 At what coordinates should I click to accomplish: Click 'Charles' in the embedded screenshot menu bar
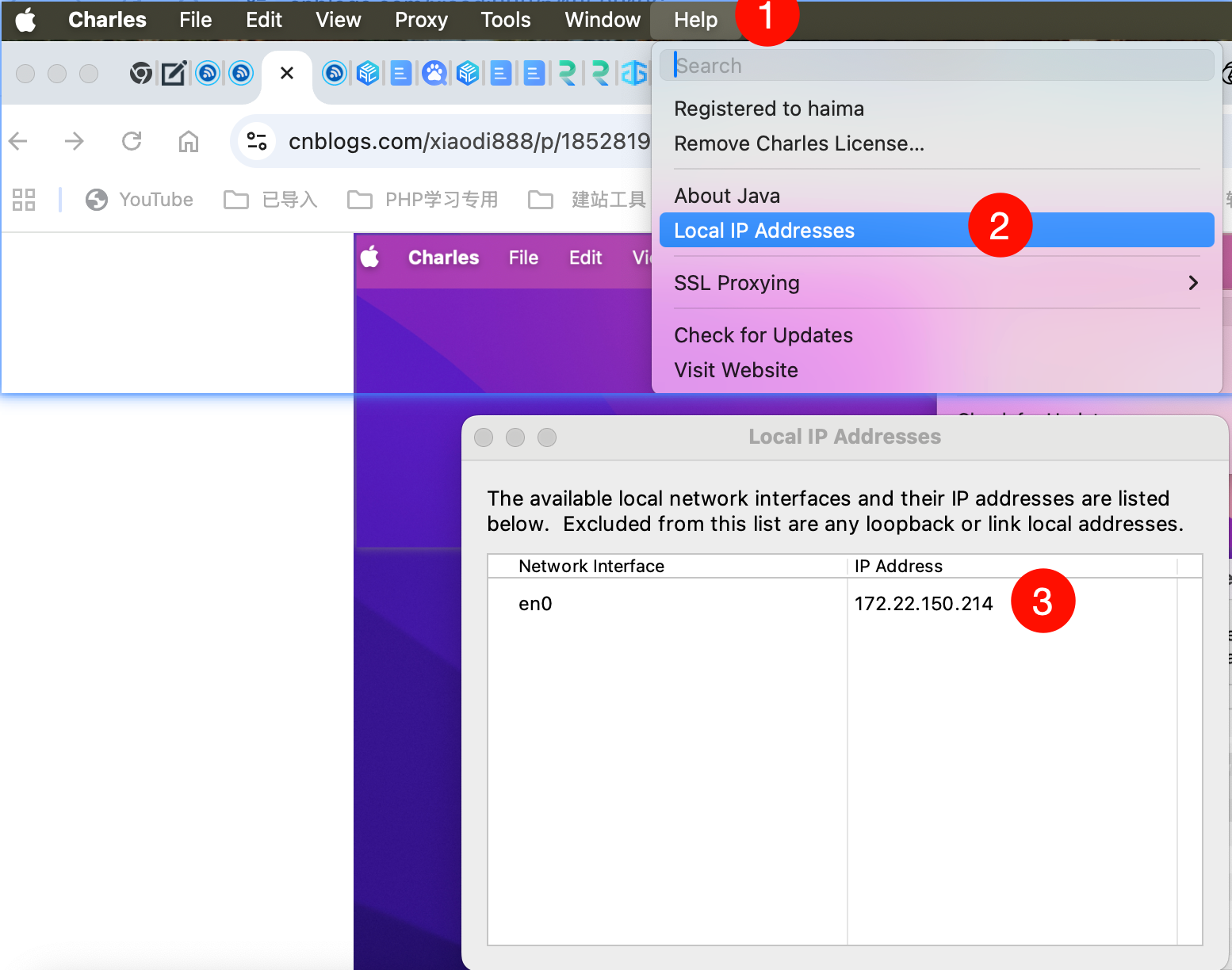(443, 258)
